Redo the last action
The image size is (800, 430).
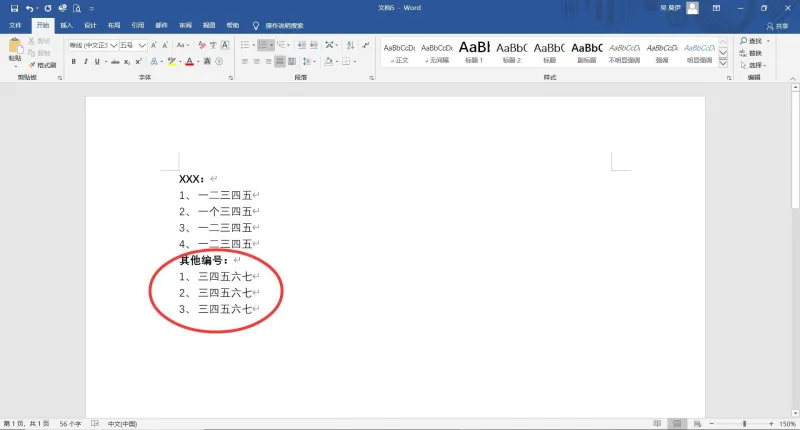[47, 8]
